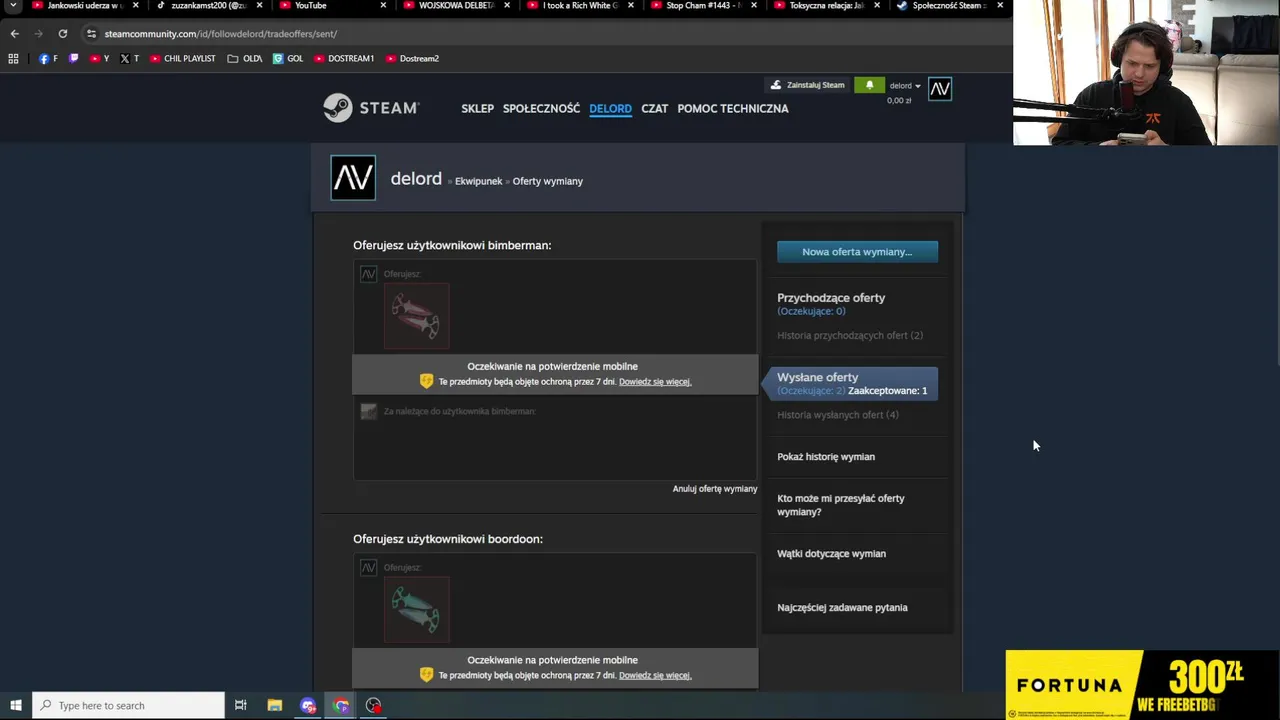This screenshot has height=720, width=1280.
Task: Open the Twitch bookmark
Action: (x=73, y=59)
